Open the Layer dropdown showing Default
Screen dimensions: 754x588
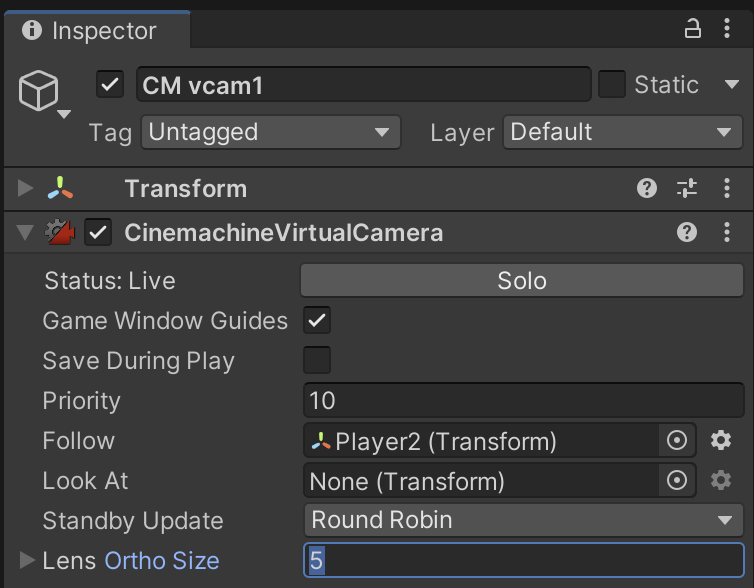(621, 132)
